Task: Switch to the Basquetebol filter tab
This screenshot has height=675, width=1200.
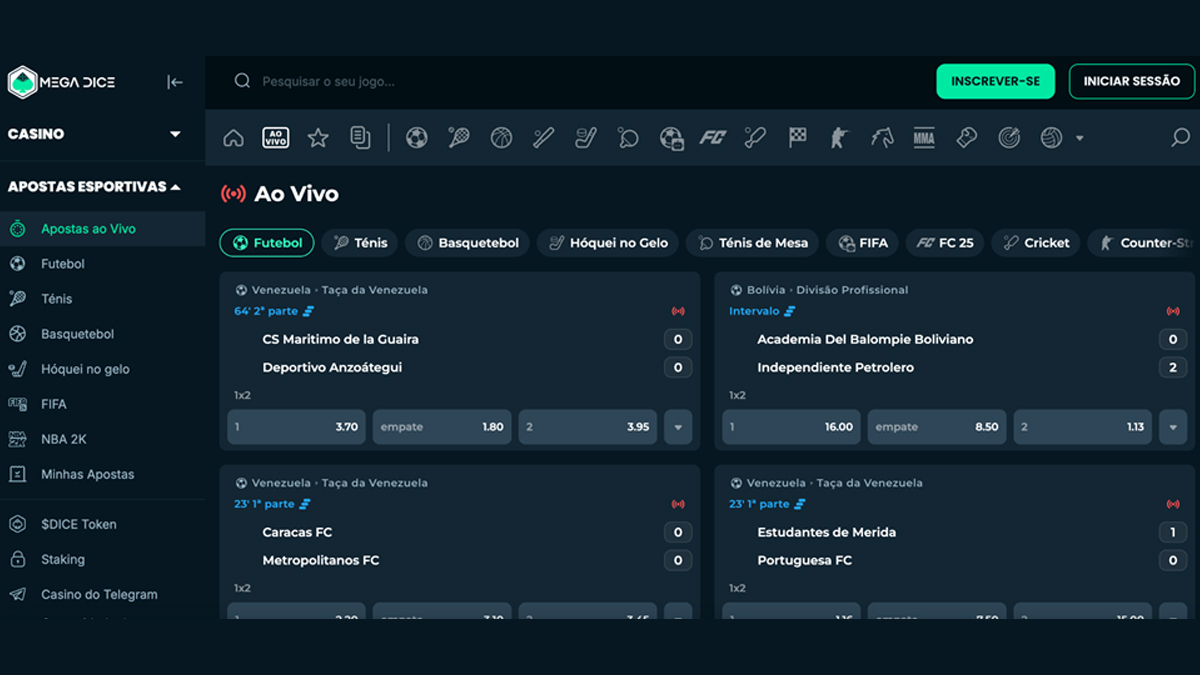Action: pos(468,243)
